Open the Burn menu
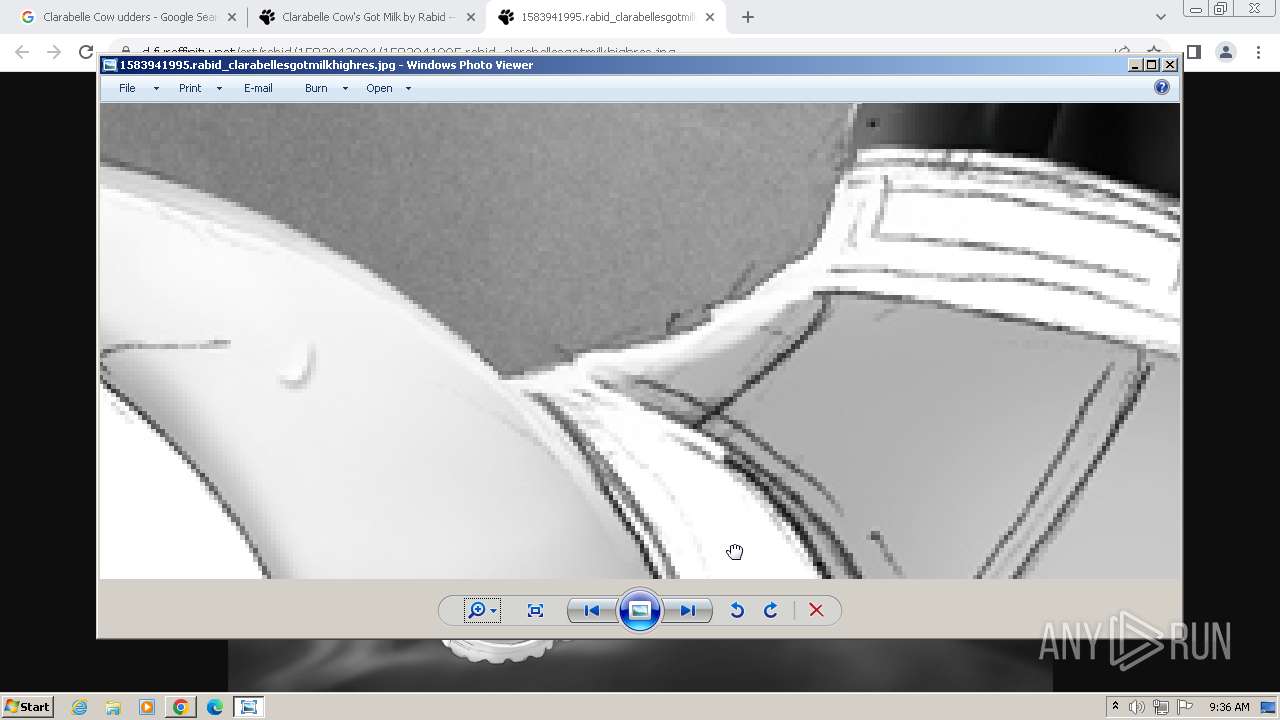Viewport: 1280px width, 720px height. click(x=316, y=88)
